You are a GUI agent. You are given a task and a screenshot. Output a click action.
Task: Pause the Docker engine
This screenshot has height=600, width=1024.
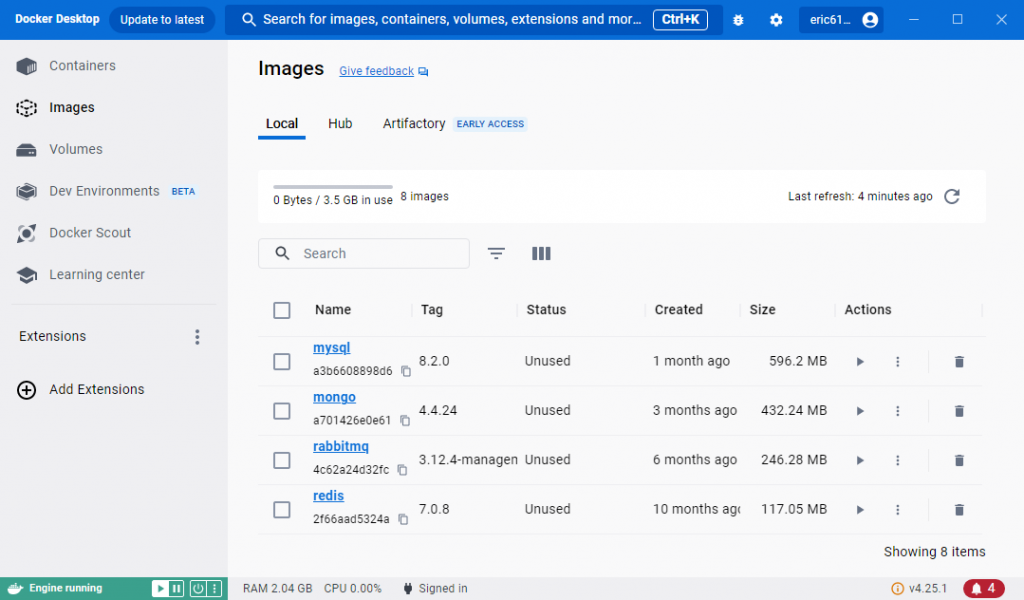click(176, 588)
